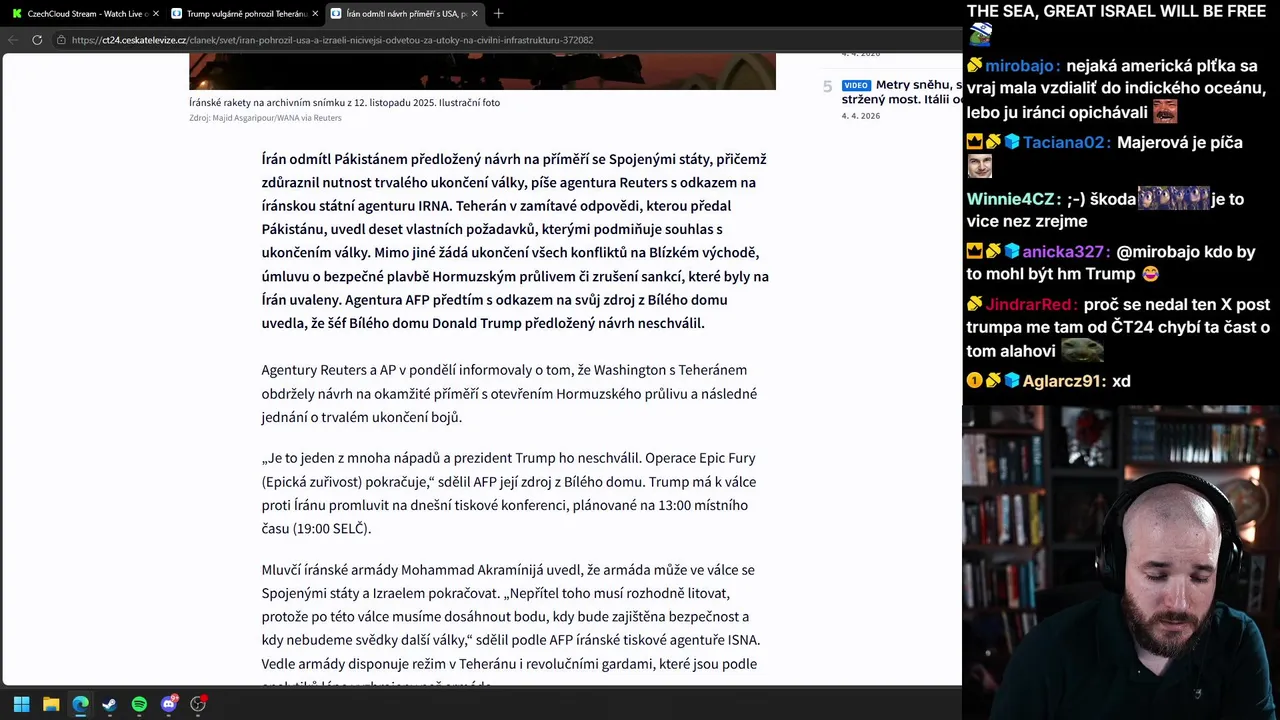This screenshot has width=1280, height=720.
Task: Close the CzechCloud Stream tab
Action: 156,13
